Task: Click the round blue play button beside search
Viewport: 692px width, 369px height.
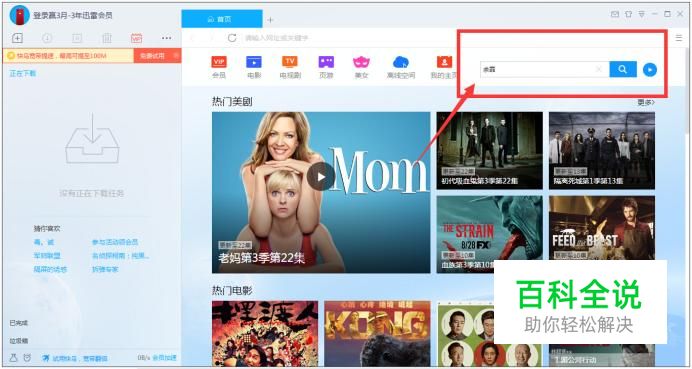Action: point(650,69)
